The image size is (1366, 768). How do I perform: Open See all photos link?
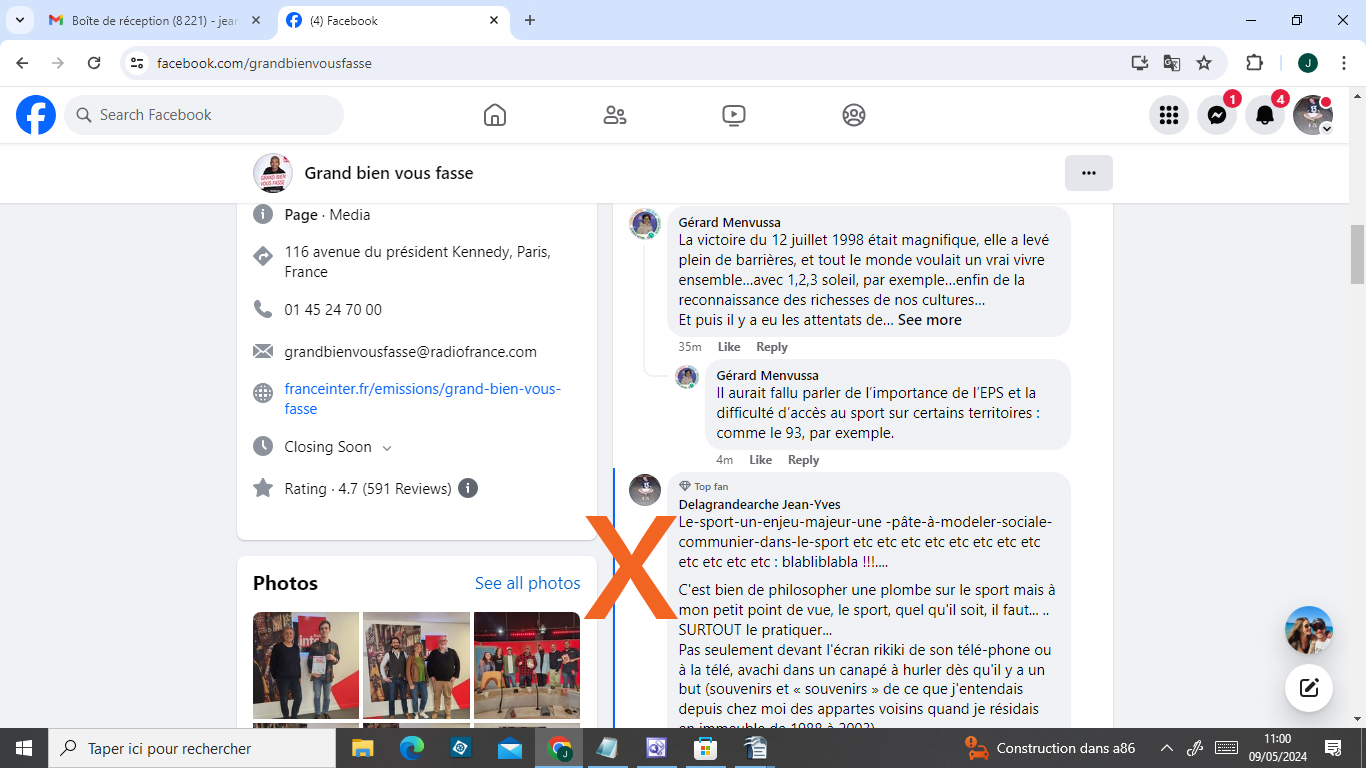pos(527,583)
